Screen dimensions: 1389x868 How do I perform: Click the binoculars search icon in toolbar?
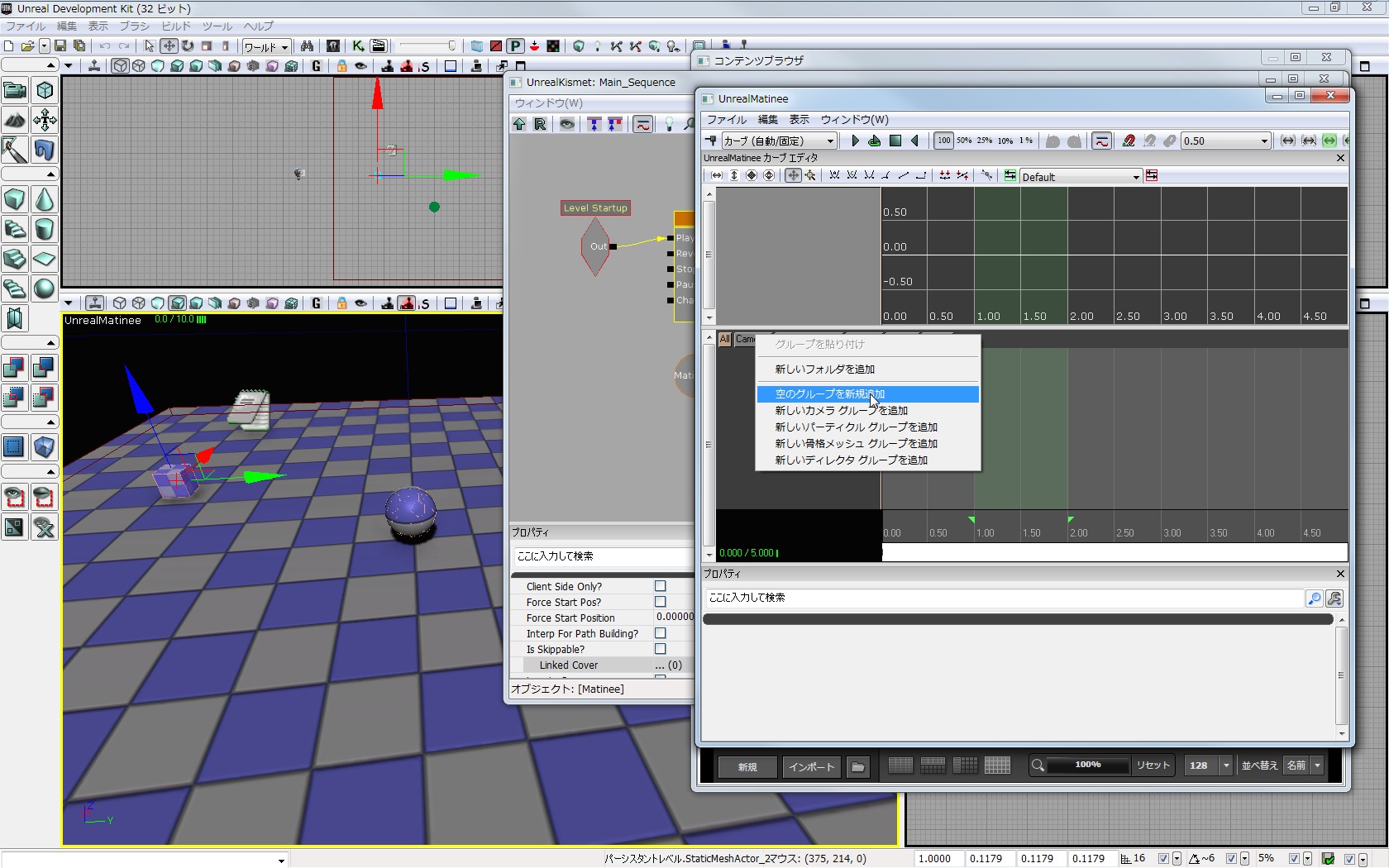pyautogui.click(x=307, y=46)
